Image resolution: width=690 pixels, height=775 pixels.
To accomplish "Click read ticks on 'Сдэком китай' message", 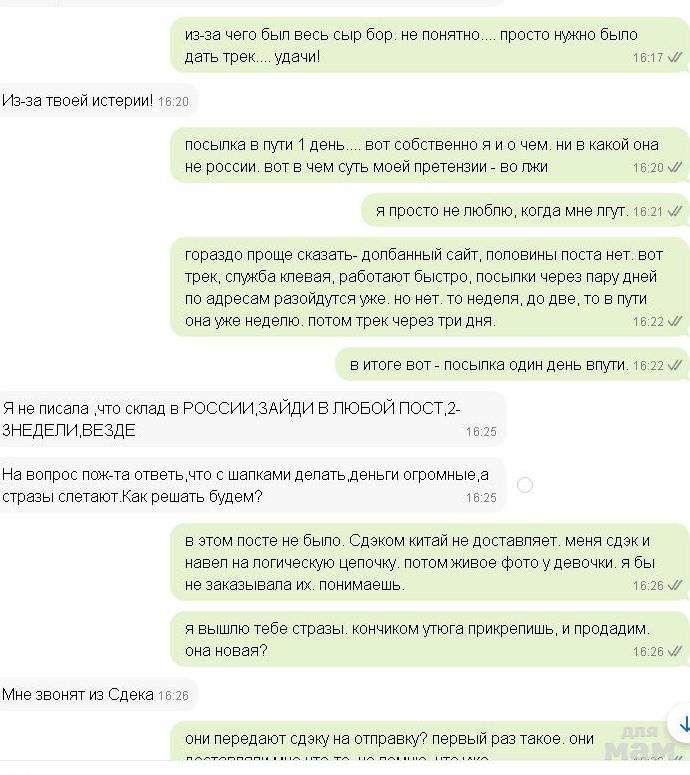I will [675, 585].
